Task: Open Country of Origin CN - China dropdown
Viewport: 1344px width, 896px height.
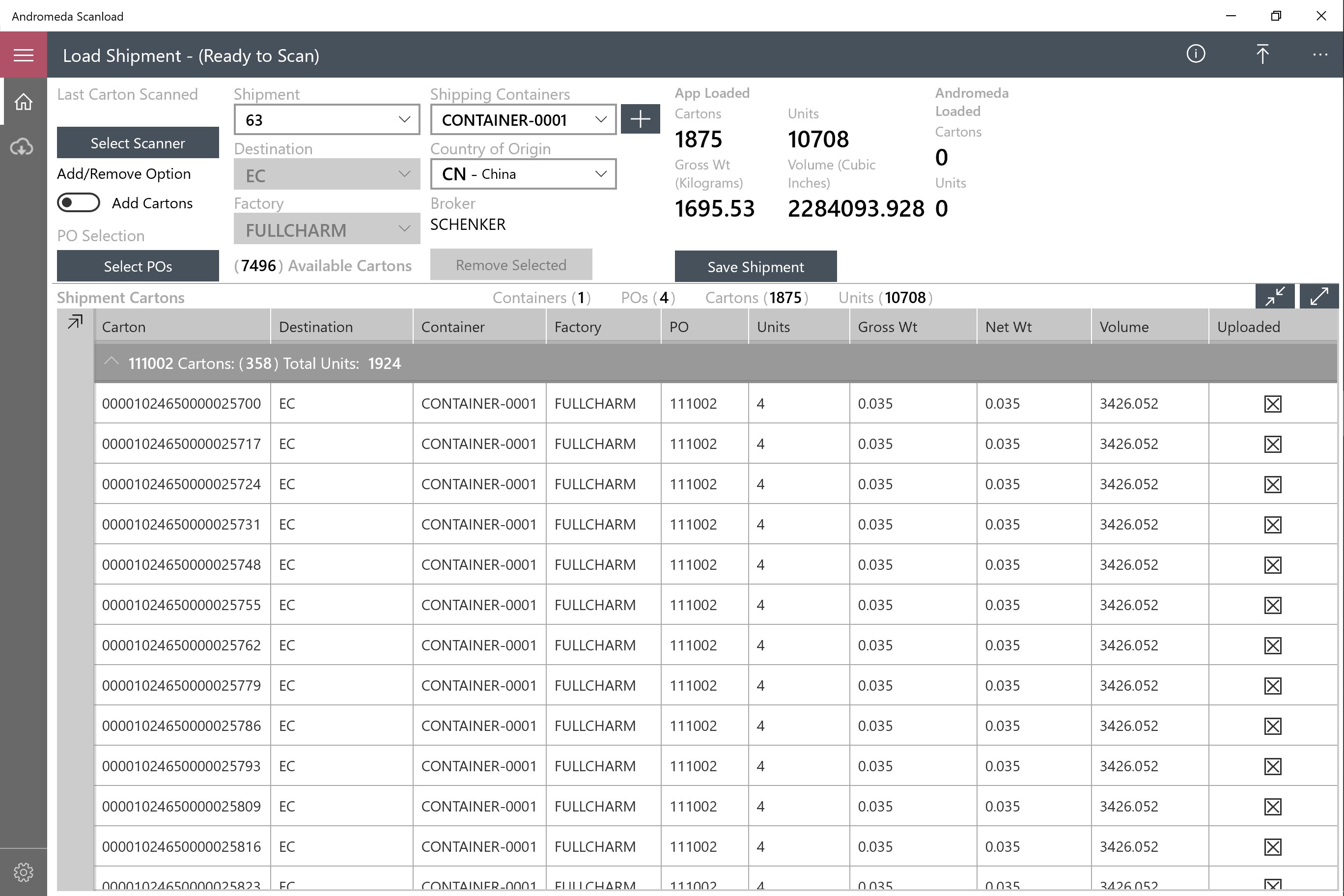Action: click(523, 174)
